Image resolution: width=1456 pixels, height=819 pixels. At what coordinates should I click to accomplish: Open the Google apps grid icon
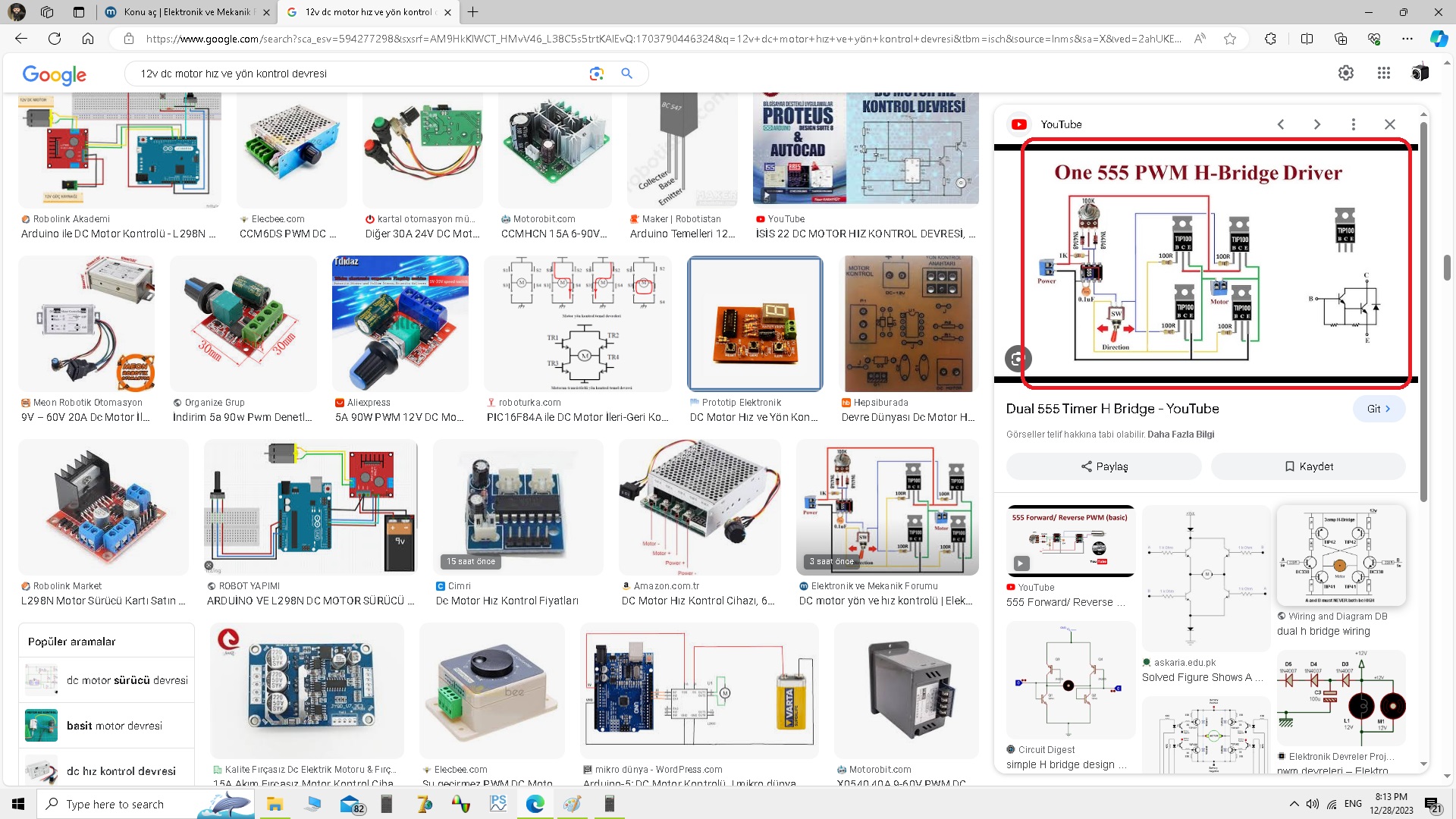pyautogui.click(x=1383, y=73)
